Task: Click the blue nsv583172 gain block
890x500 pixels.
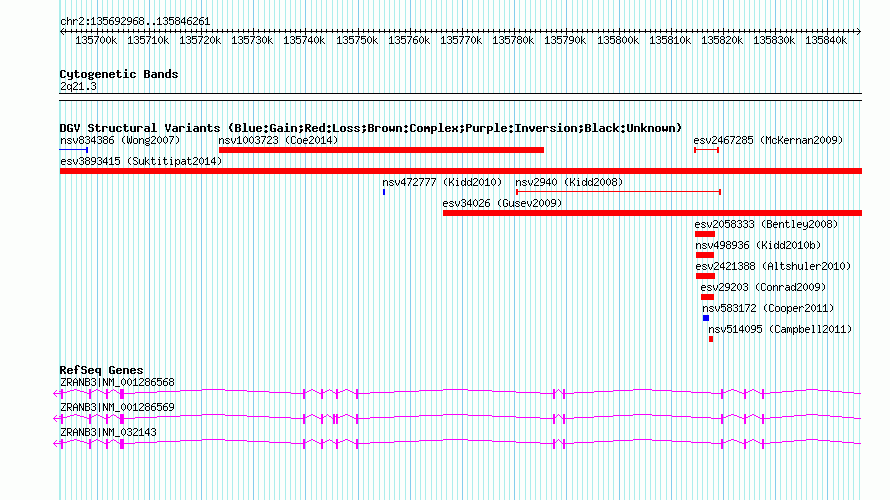Action: (706, 318)
